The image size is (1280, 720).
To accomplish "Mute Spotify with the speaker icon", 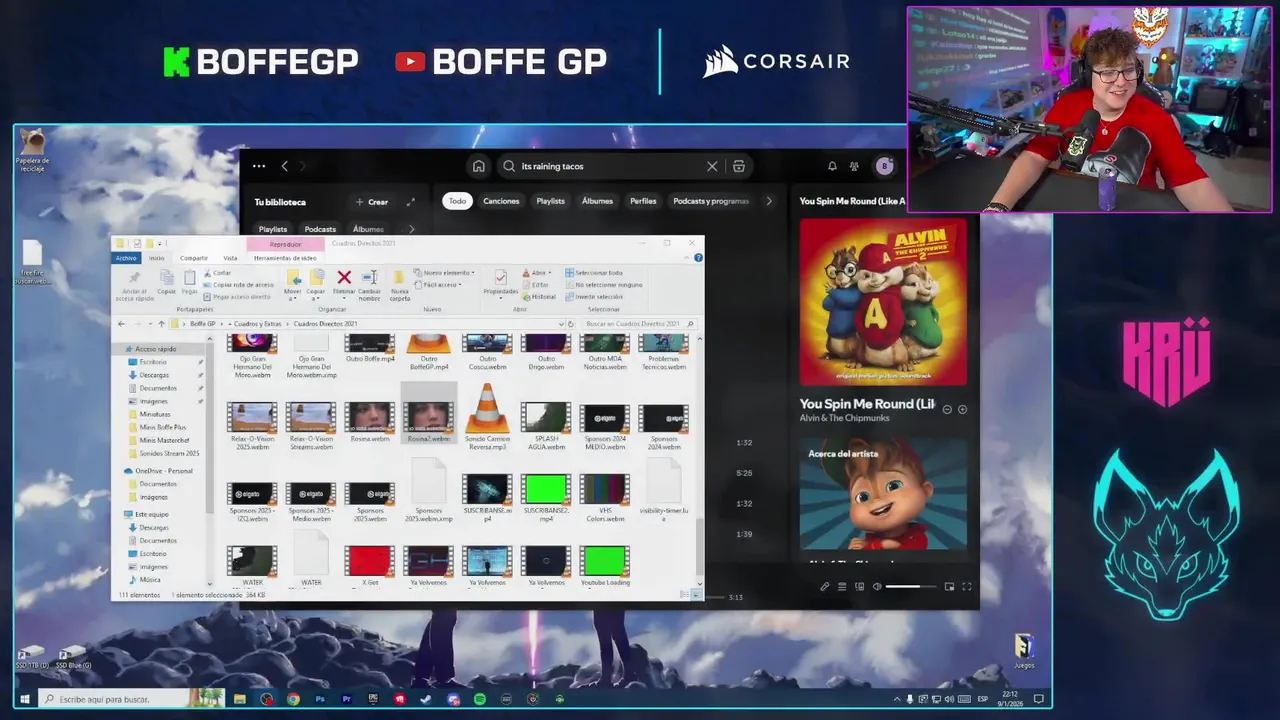I will click(877, 587).
